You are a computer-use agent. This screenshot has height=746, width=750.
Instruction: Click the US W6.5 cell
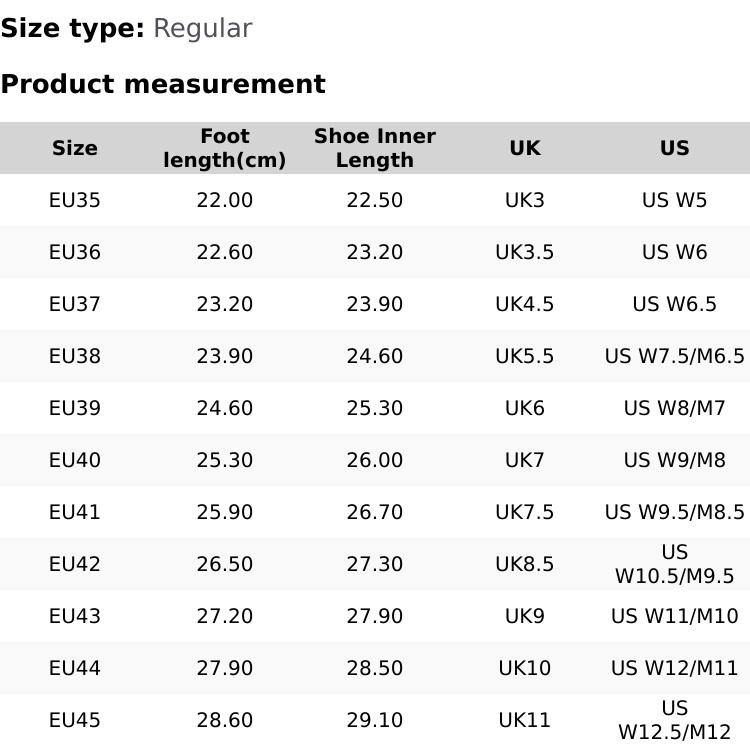pyautogui.click(x=675, y=304)
